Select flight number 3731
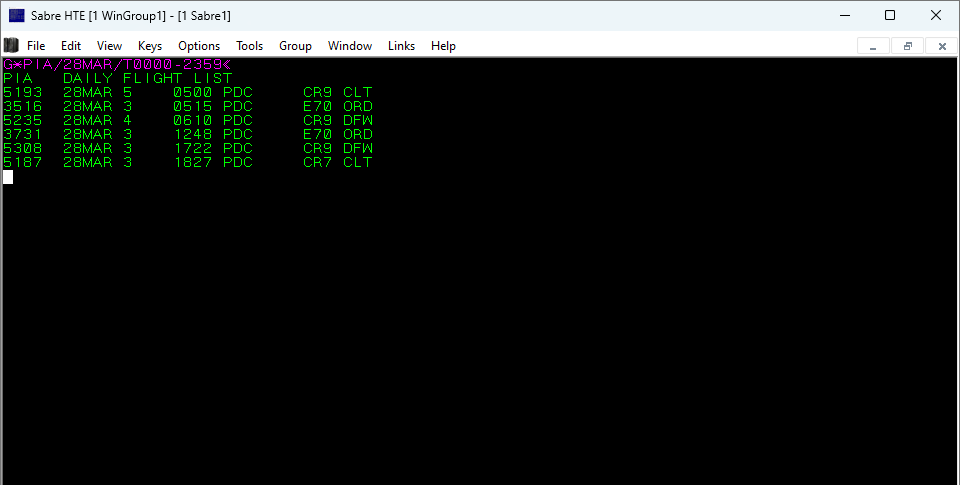The height and width of the screenshot is (485, 960). coord(23,135)
